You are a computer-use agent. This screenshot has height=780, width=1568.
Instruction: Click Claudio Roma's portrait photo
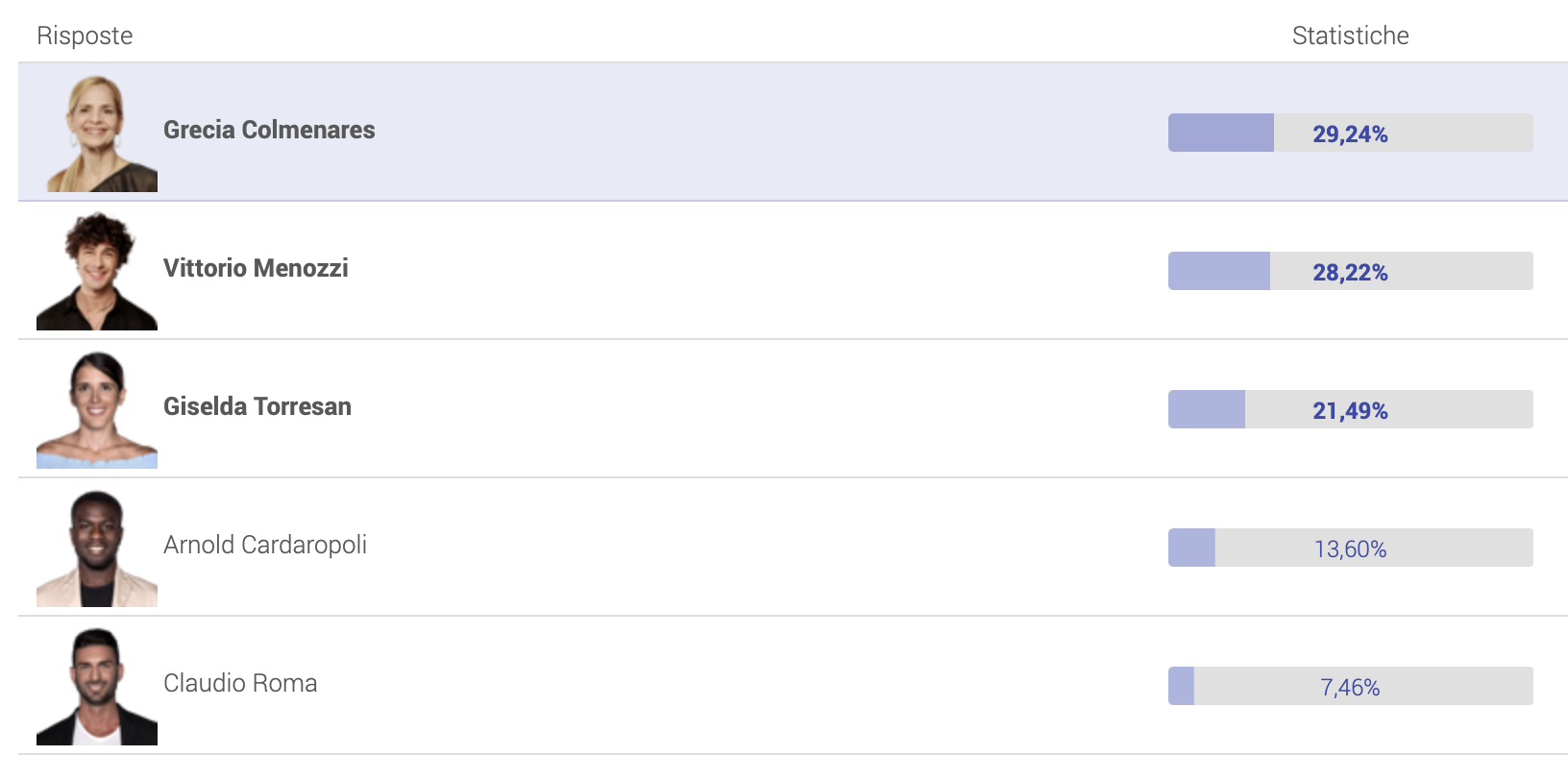(x=97, y=686)
